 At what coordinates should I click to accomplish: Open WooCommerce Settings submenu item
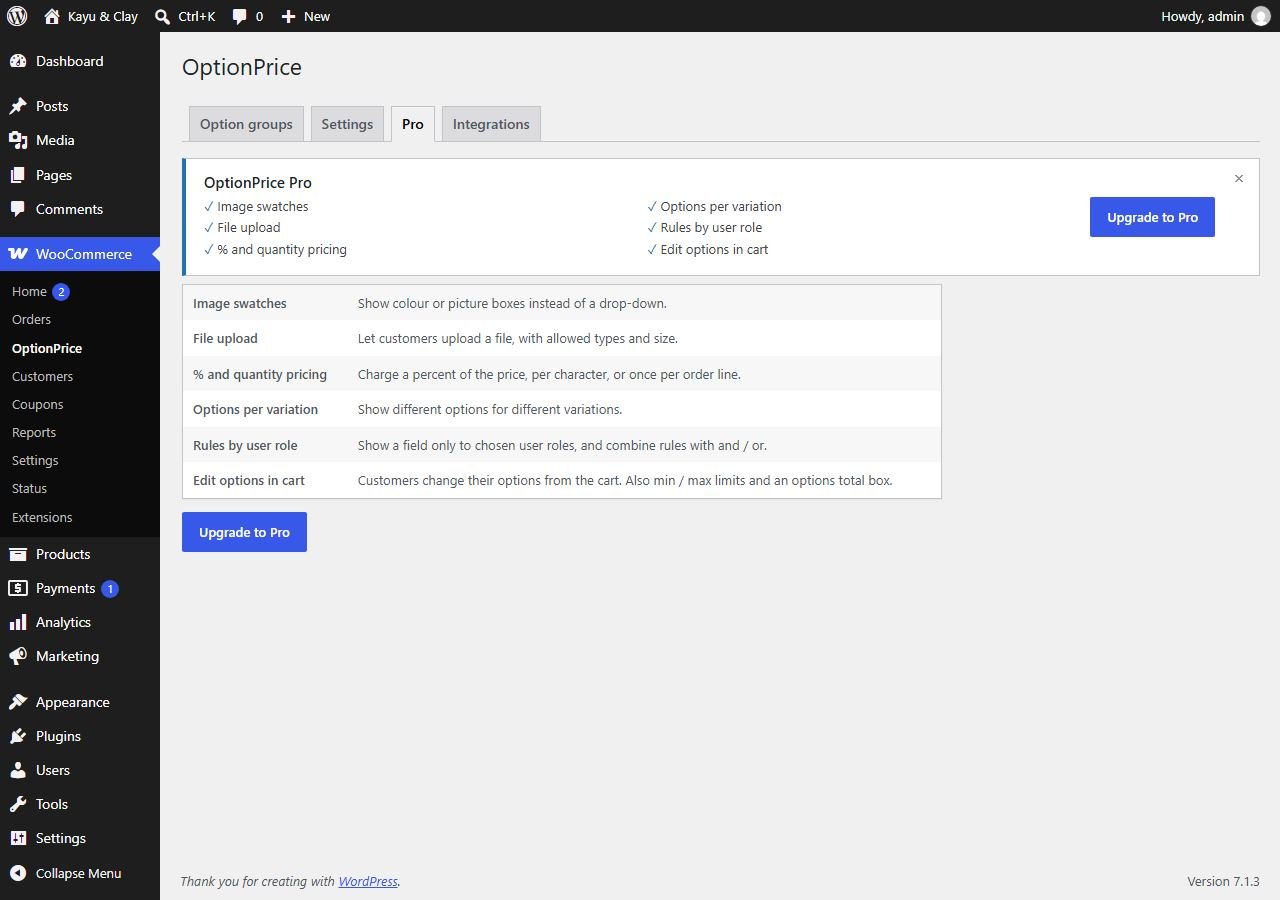35,460
